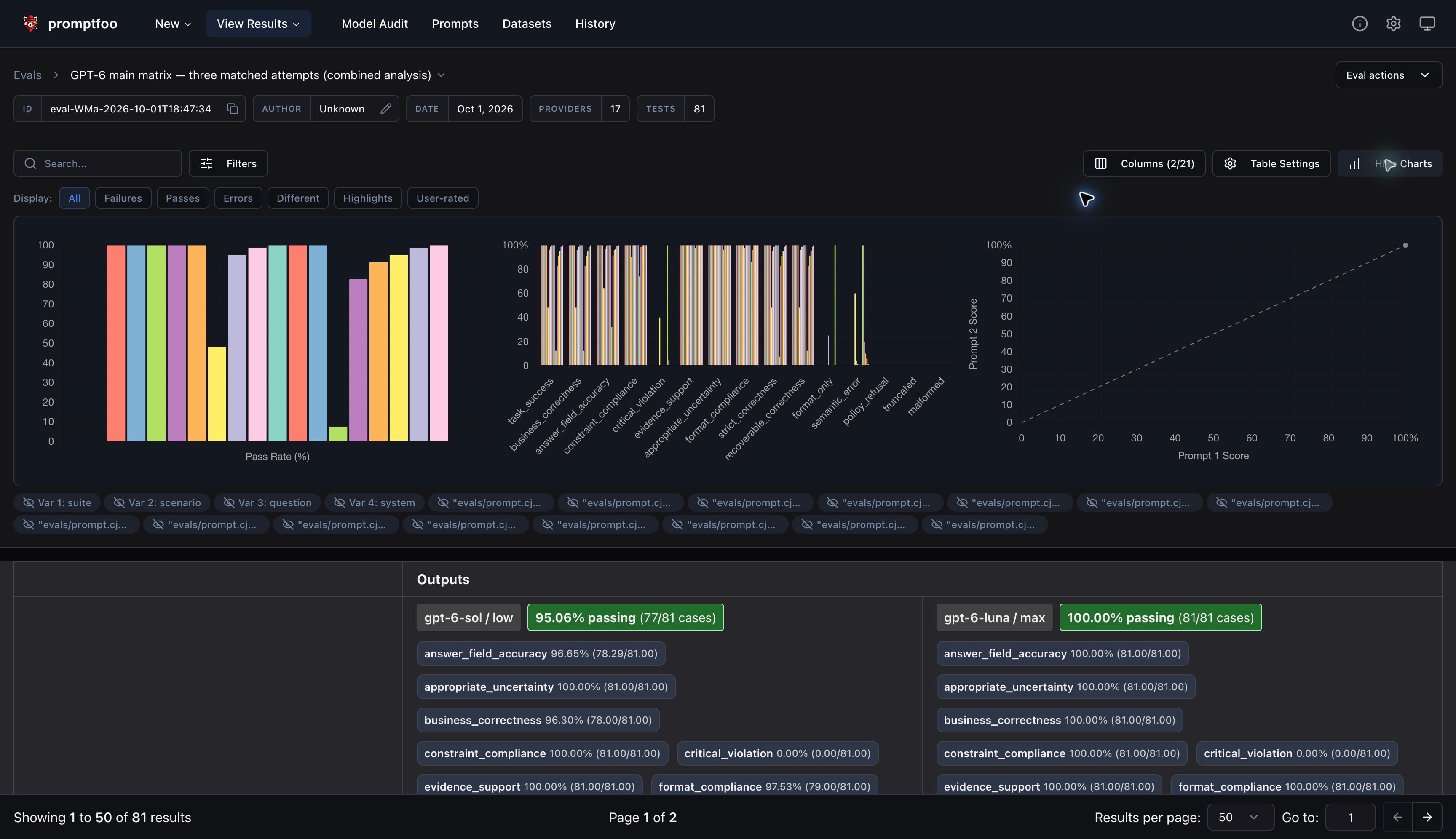The height and width of the screenshot is (839, 1456).
Task: Toggle visibility of Var 1: suite
Action: coord(56,502)
